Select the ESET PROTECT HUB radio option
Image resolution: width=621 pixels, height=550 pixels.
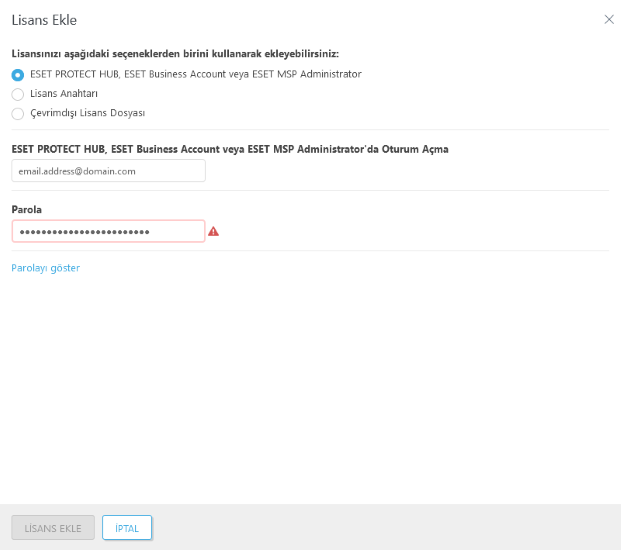coord(18,74)
